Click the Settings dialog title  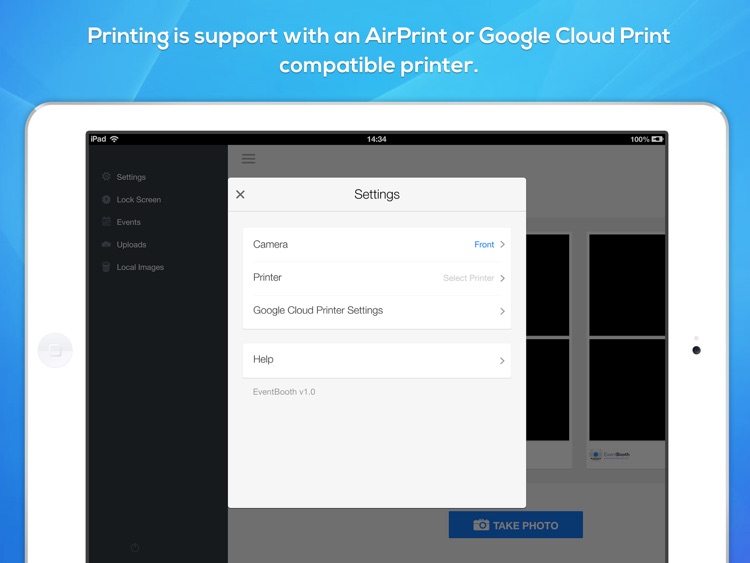[x=377, y=194]
